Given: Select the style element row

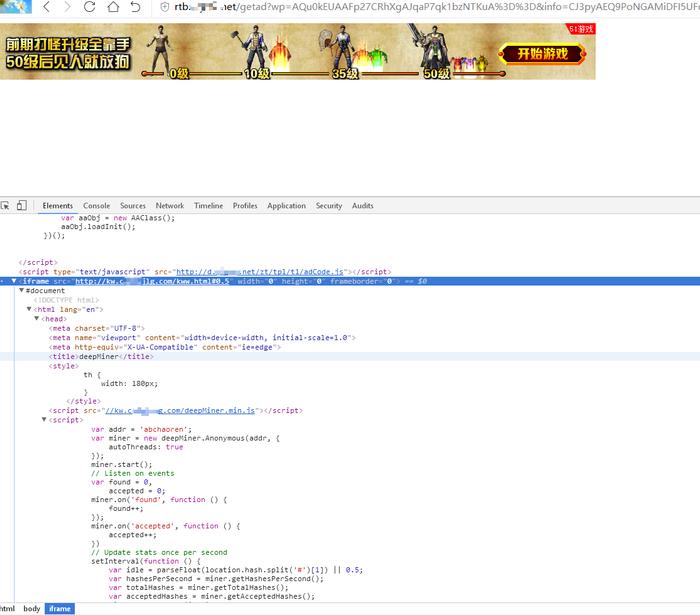Looking at the screenshot, I should [64, 366].
